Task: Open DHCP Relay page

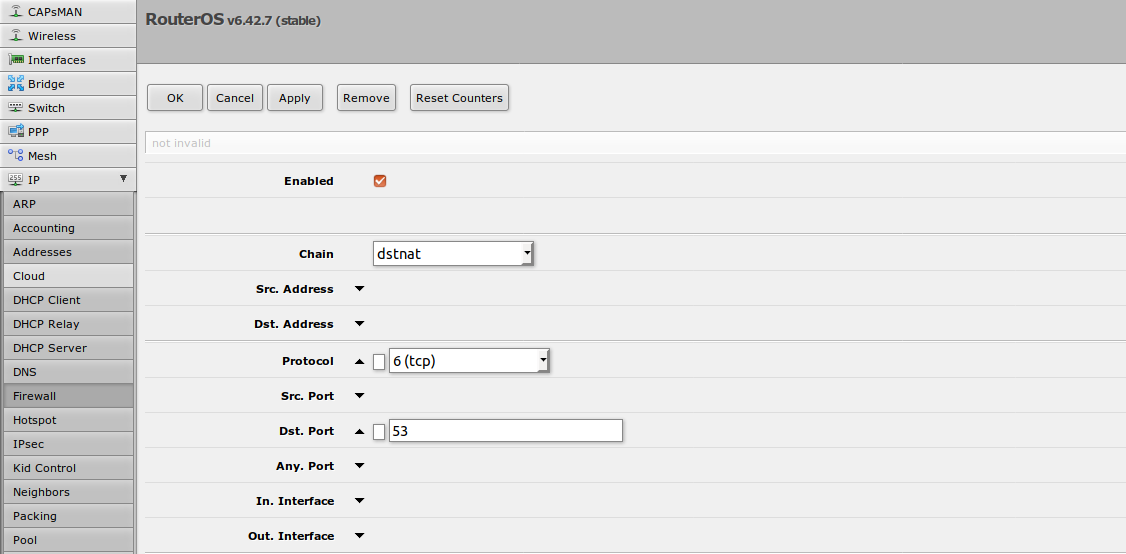Action: click(x=68, y=324)
